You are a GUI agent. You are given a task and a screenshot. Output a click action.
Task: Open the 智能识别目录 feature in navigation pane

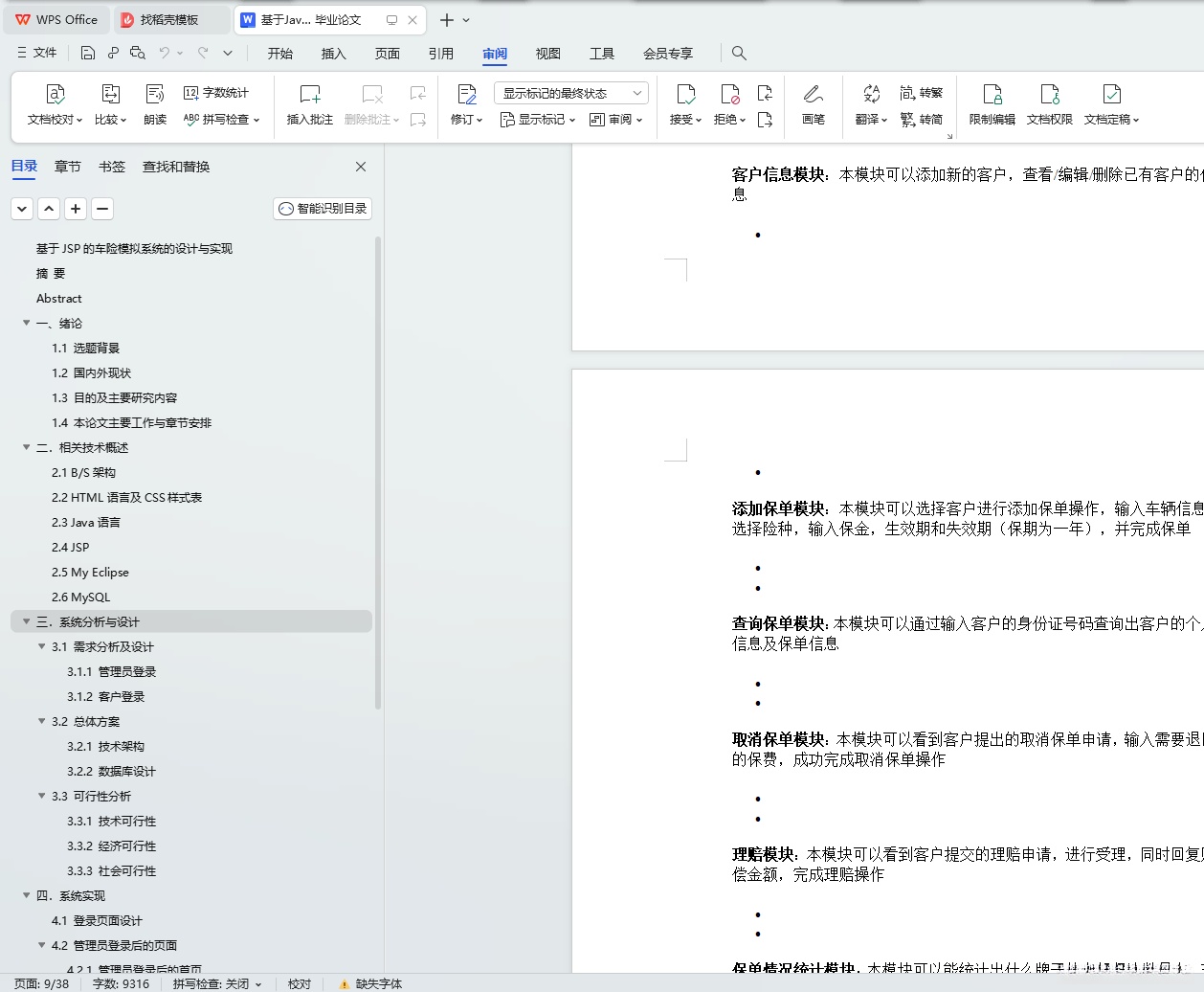click(x=322, y=208)
